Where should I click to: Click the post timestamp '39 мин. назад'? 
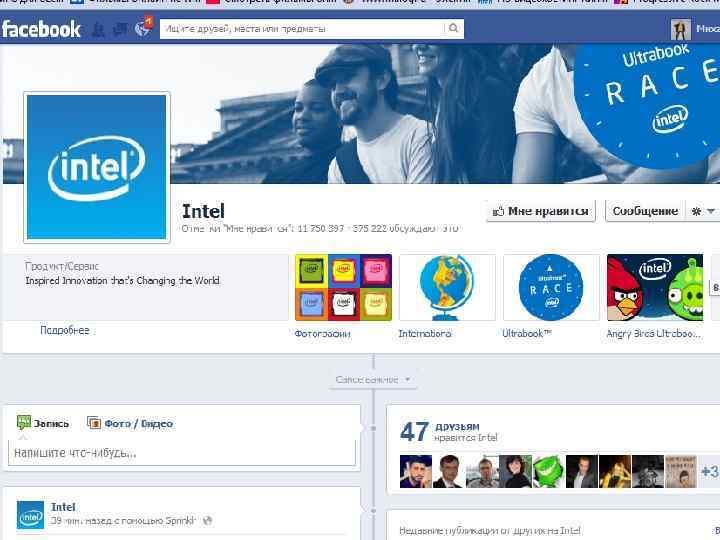click(x=83, y=521)
